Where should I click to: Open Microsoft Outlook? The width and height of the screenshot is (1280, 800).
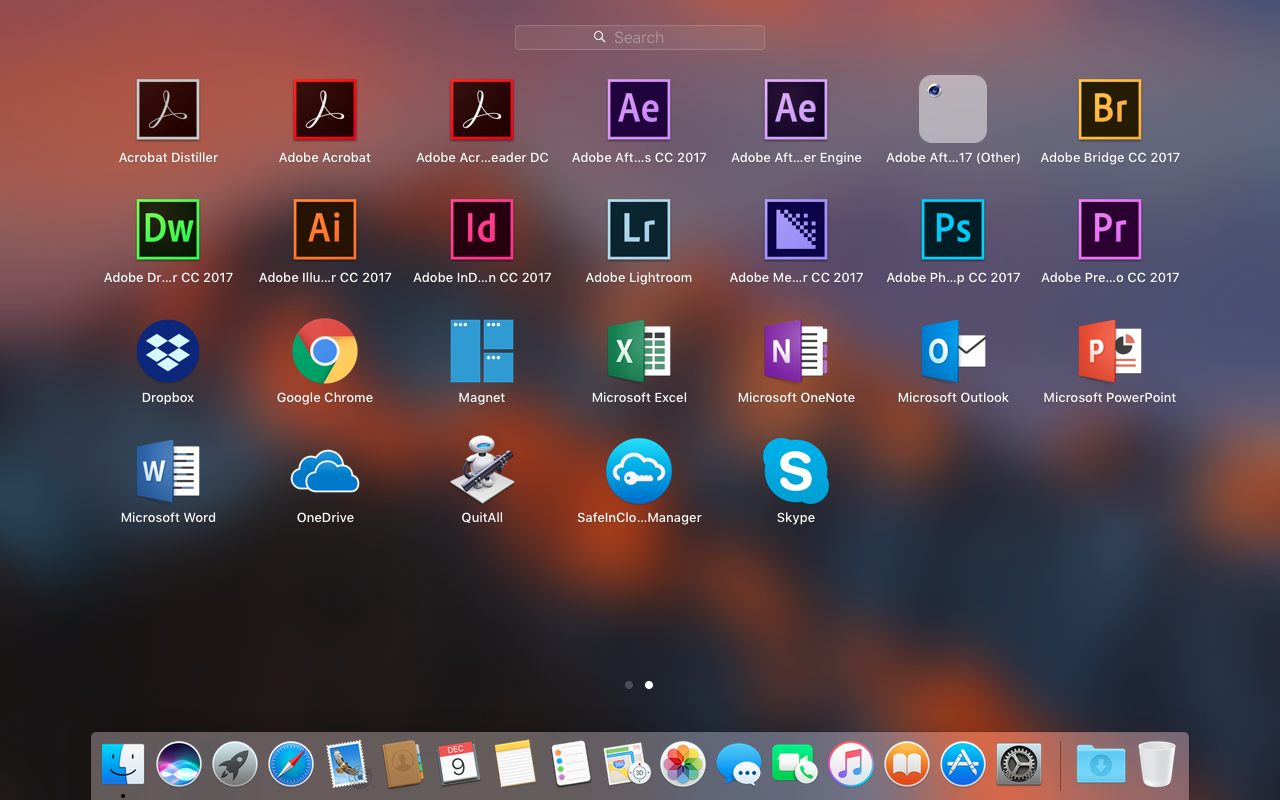click(953, 351)
